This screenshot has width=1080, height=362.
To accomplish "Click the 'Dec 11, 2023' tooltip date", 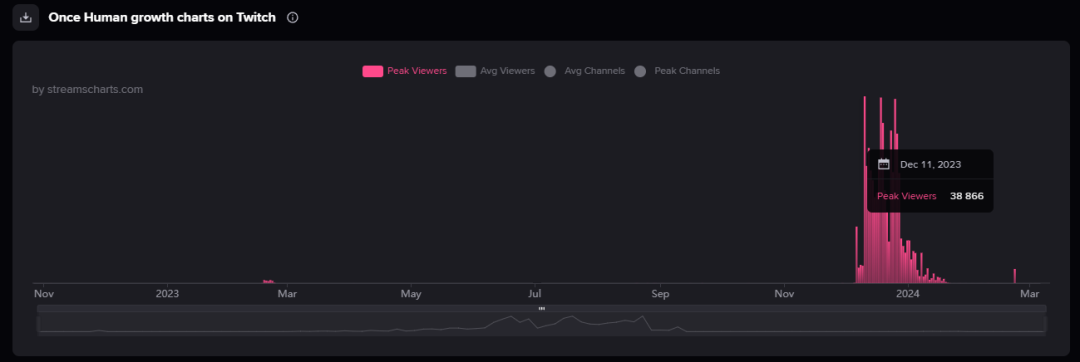I will 931,164.
